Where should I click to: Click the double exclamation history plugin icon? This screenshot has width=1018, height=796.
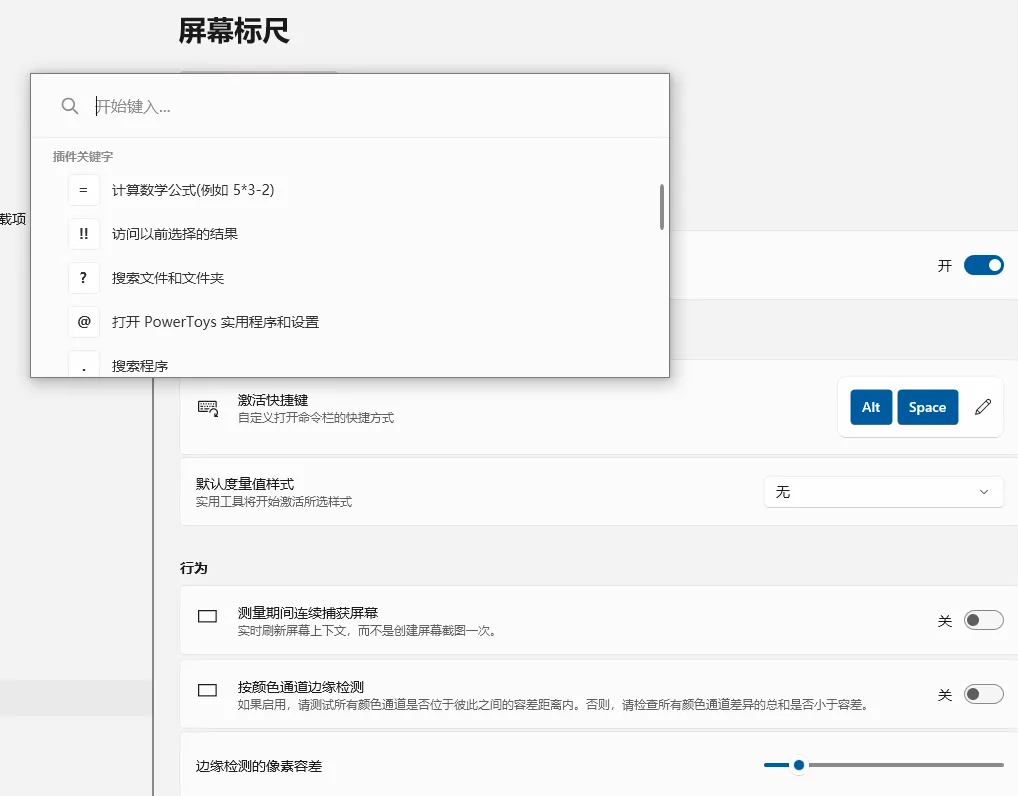click(84, 234)
